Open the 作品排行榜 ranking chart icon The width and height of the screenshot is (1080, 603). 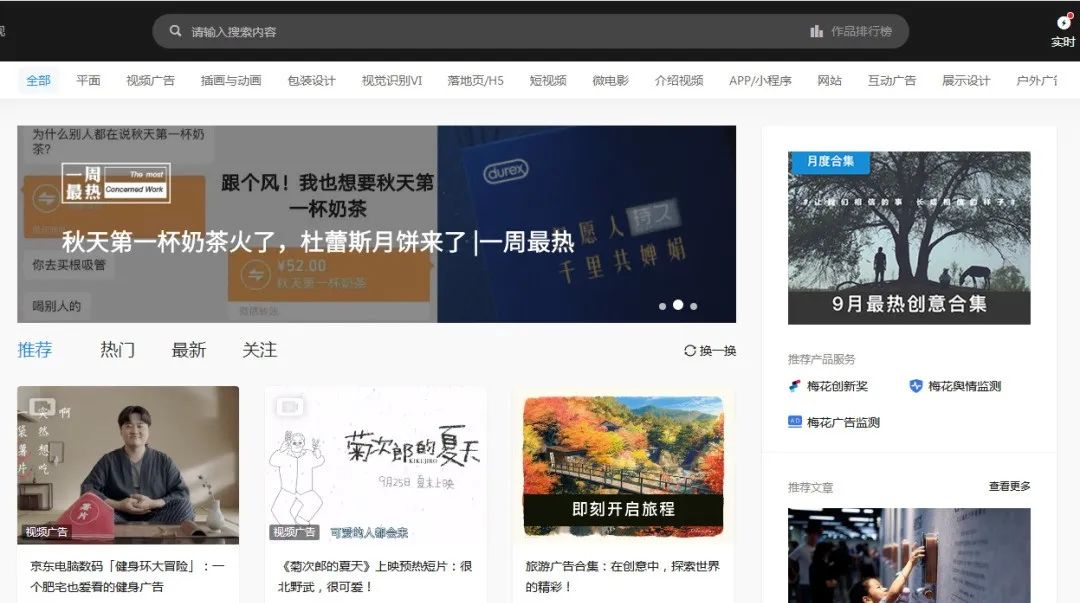click(x=816, y=31)
